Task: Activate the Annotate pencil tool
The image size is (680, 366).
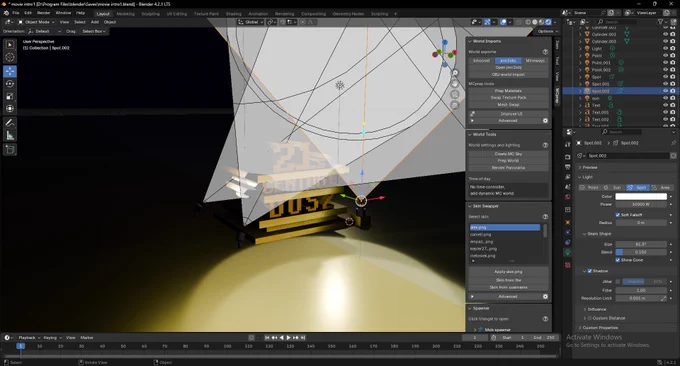Action: [10, 123]
